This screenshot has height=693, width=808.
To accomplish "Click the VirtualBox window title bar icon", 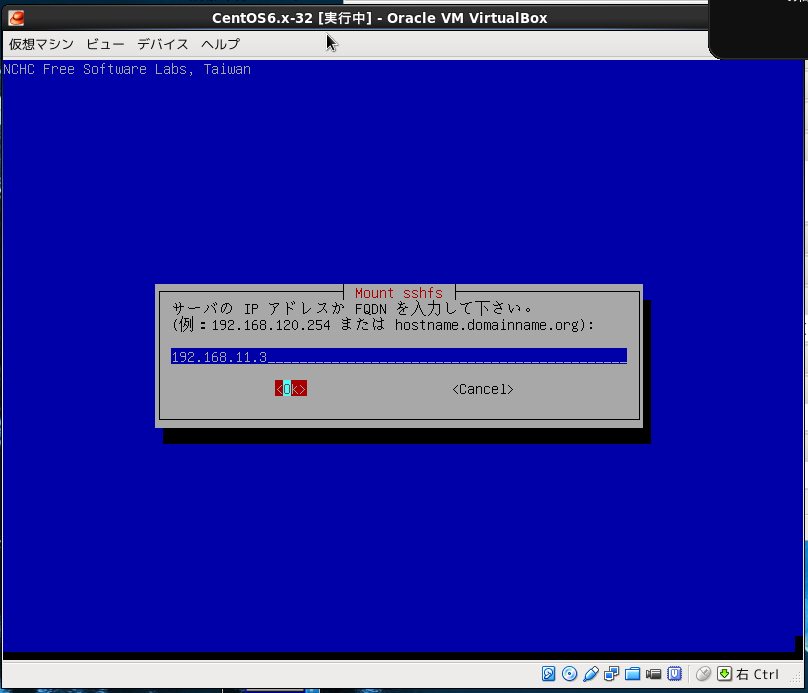I will 16,17.
